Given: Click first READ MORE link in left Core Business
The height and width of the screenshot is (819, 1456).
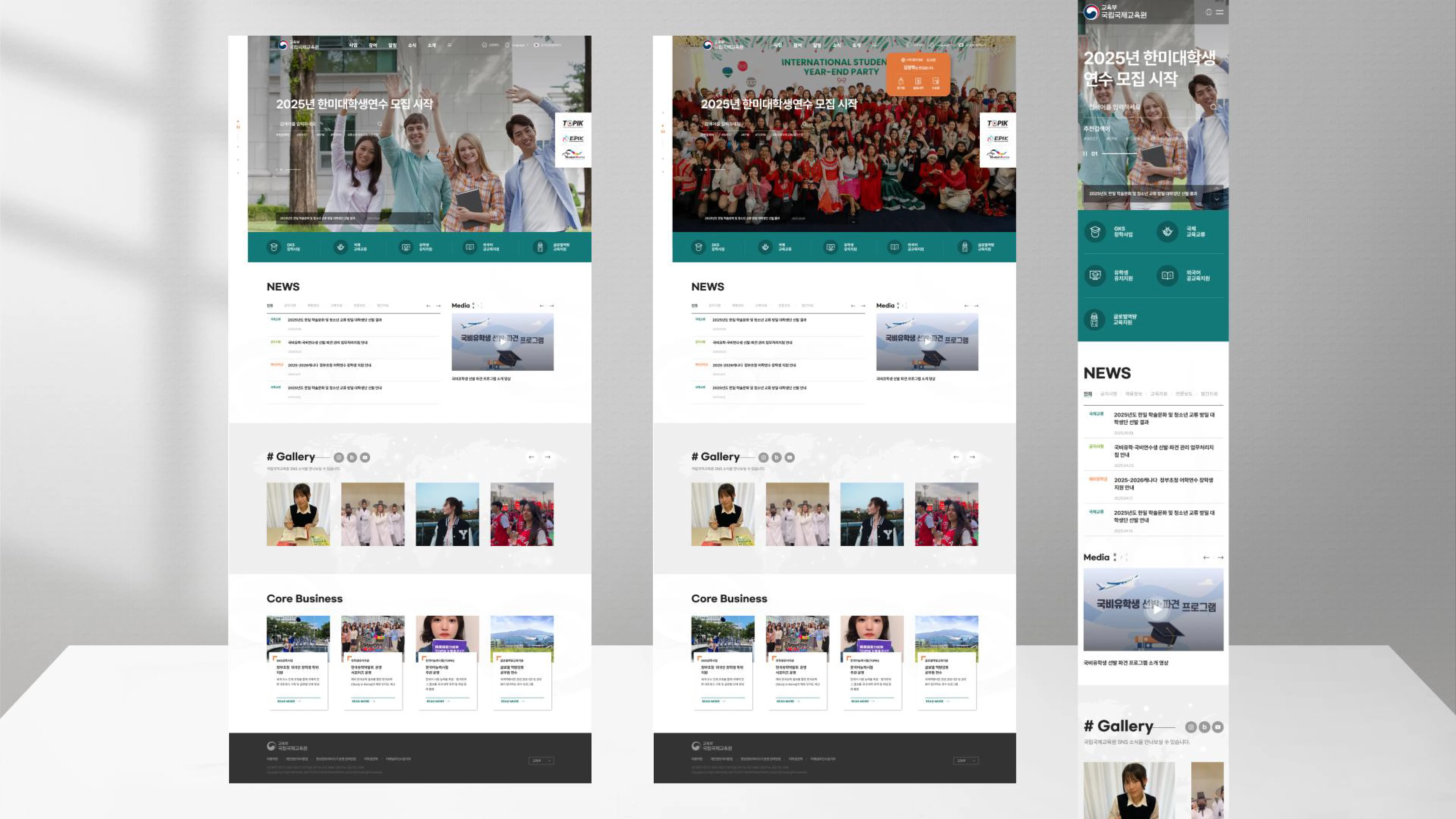Looking at the screenshot, I should pyautogui.click(x=289, y=701).
